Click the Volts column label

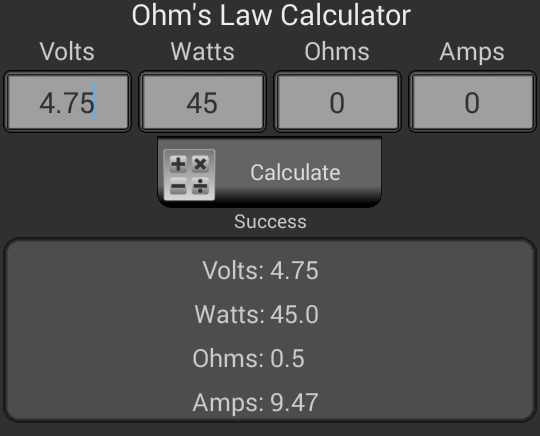pyautogui.click(x=67, y=52)
